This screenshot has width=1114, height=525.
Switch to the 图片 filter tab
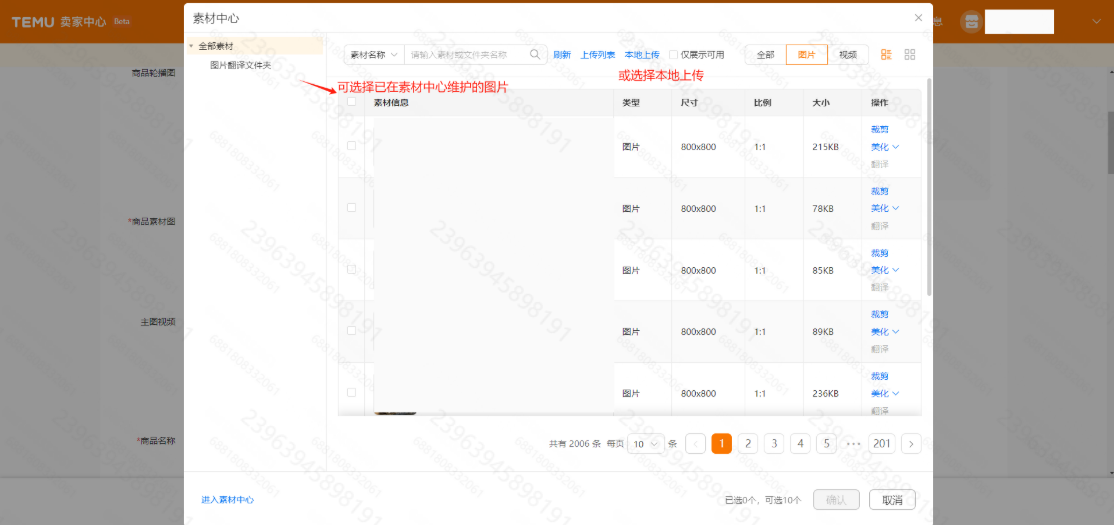[x=806, y=55]
